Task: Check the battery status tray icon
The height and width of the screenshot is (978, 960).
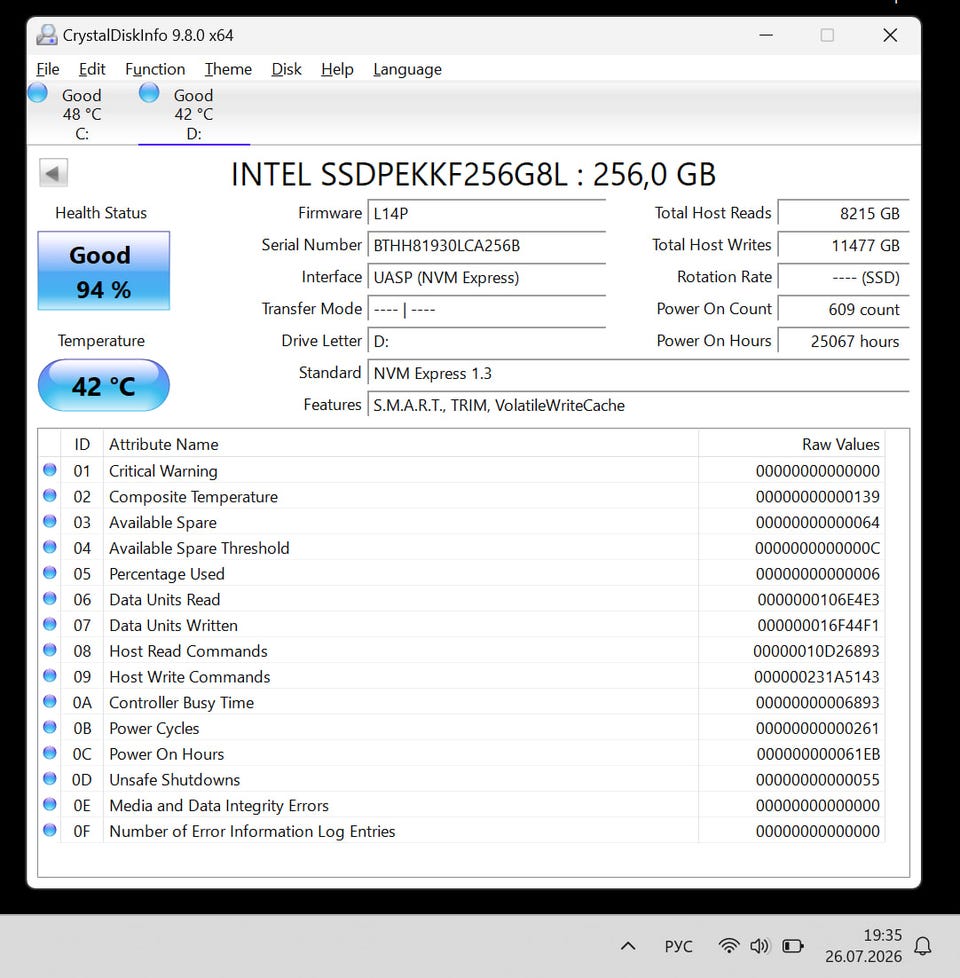Action: [x=793, y=946]
